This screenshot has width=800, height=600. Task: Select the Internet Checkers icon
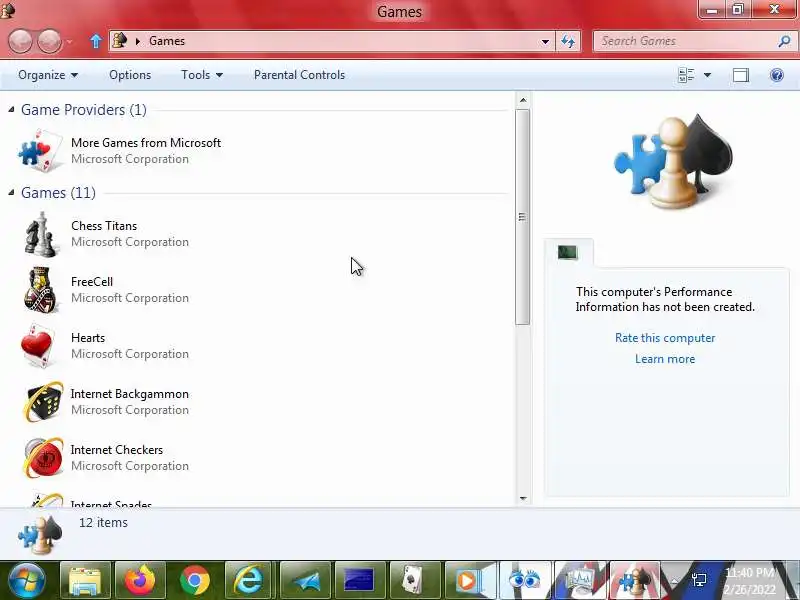(x=43, y=458)
